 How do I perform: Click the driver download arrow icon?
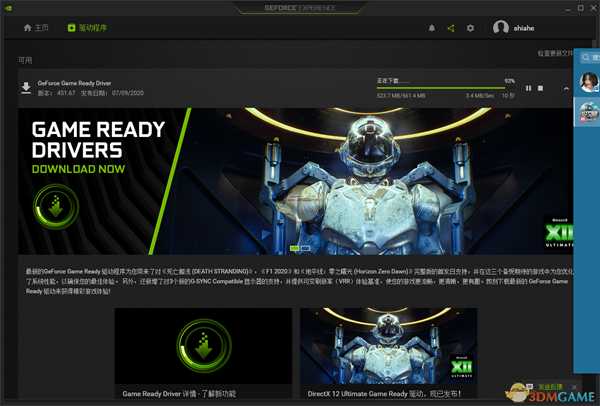[x=26, y=88]
